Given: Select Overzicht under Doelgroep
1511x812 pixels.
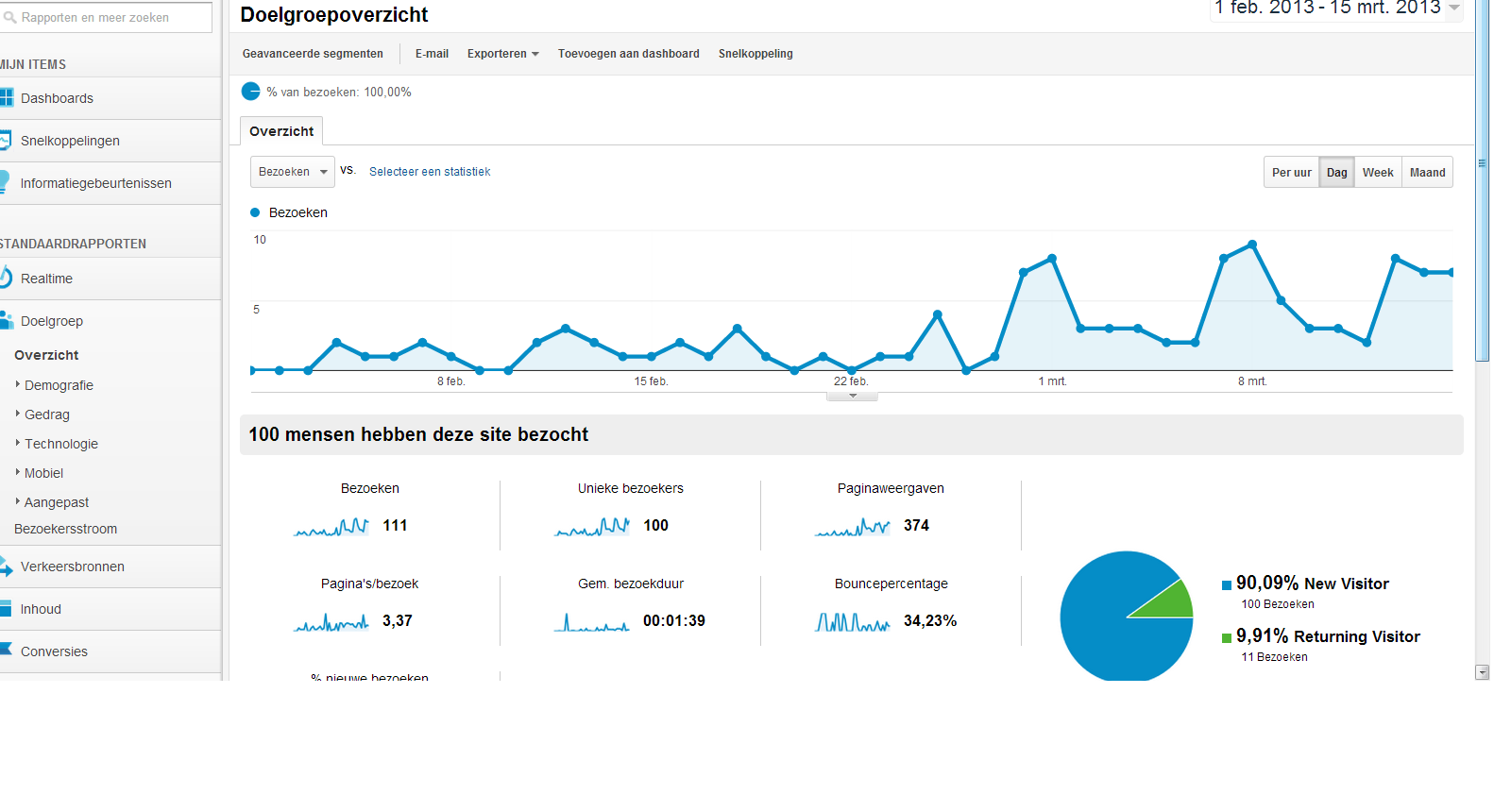Looking at the screenshot, I should (46, 355).
